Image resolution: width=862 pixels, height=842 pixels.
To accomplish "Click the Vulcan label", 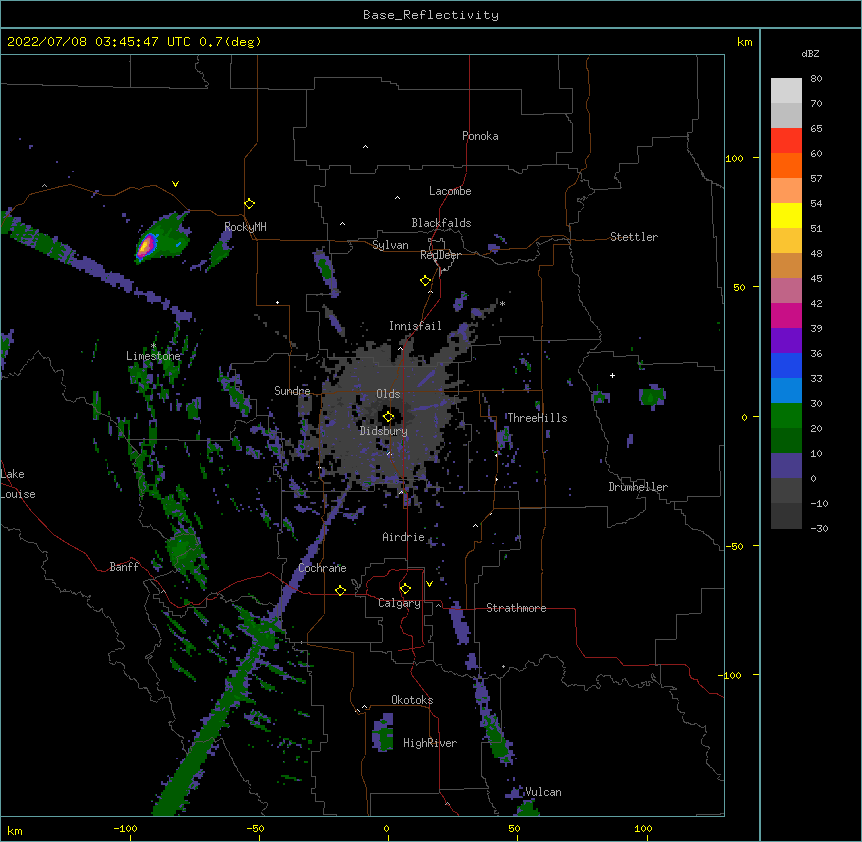I will click(543, 792).
